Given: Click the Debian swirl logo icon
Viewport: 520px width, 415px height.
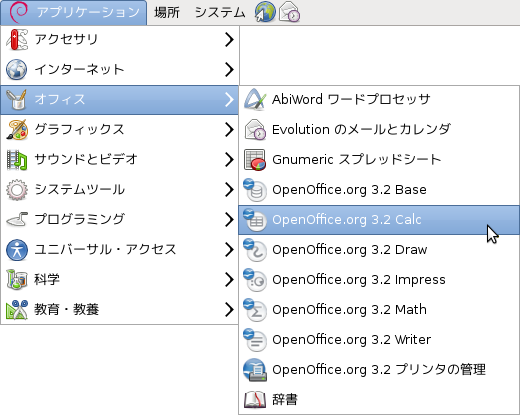Looking at the screenshot, I should (18, 11).
